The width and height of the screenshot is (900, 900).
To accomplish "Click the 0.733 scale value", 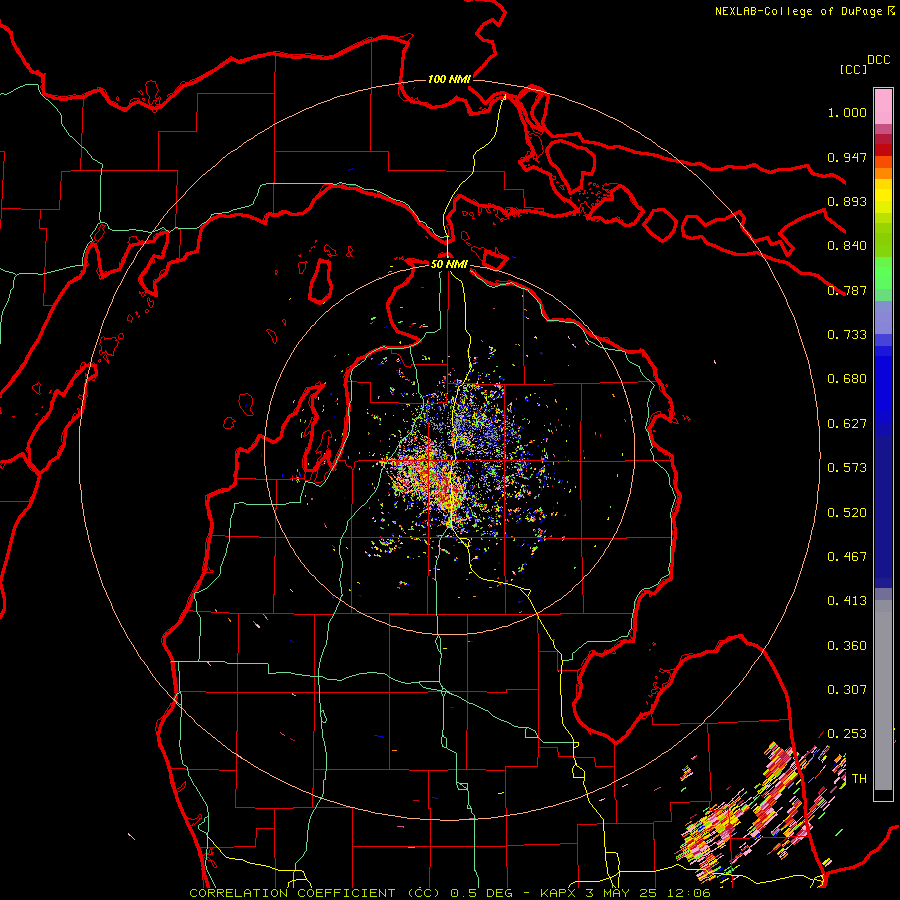I will tap(847, 335).
